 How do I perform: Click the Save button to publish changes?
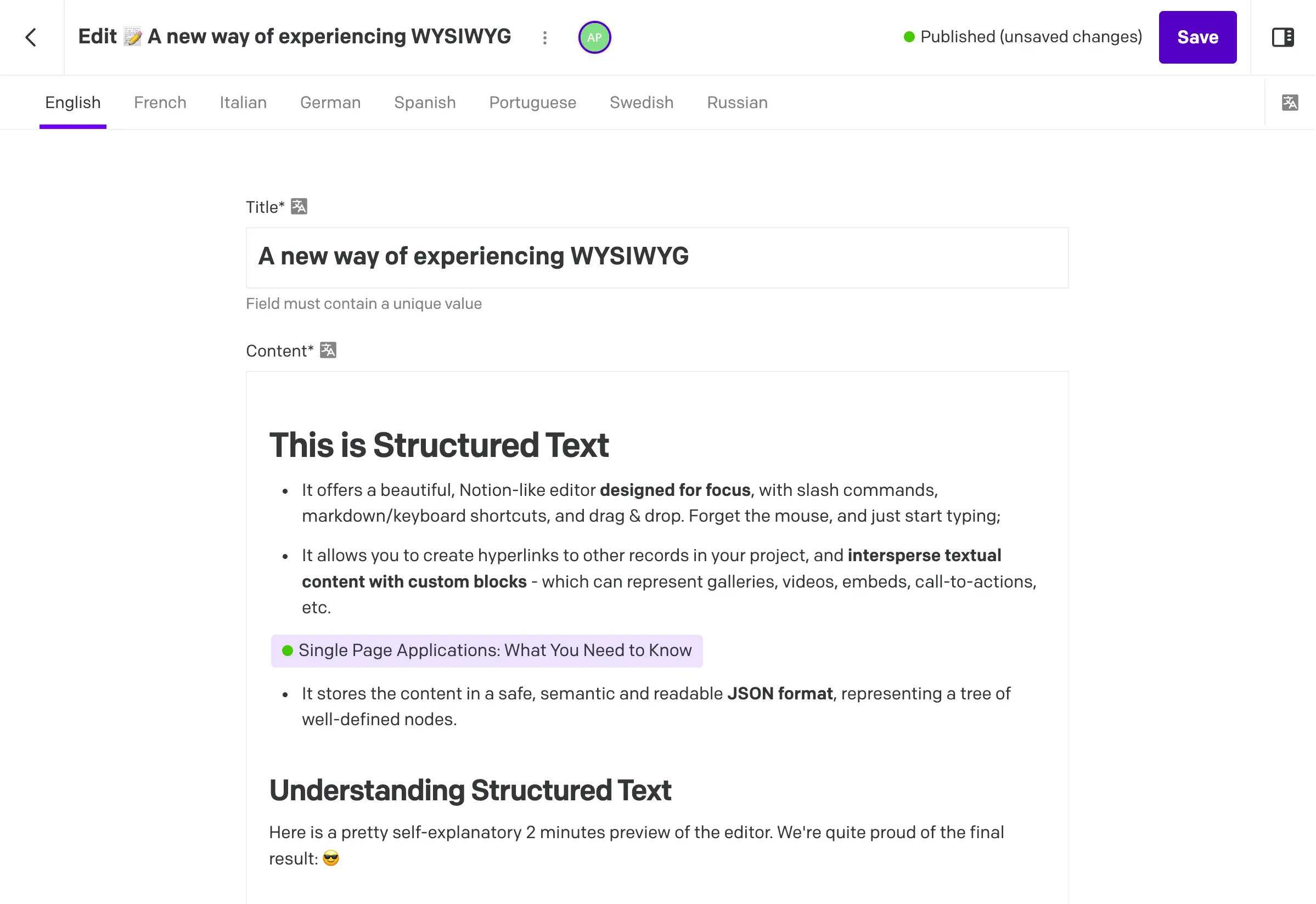[1197, 37]
